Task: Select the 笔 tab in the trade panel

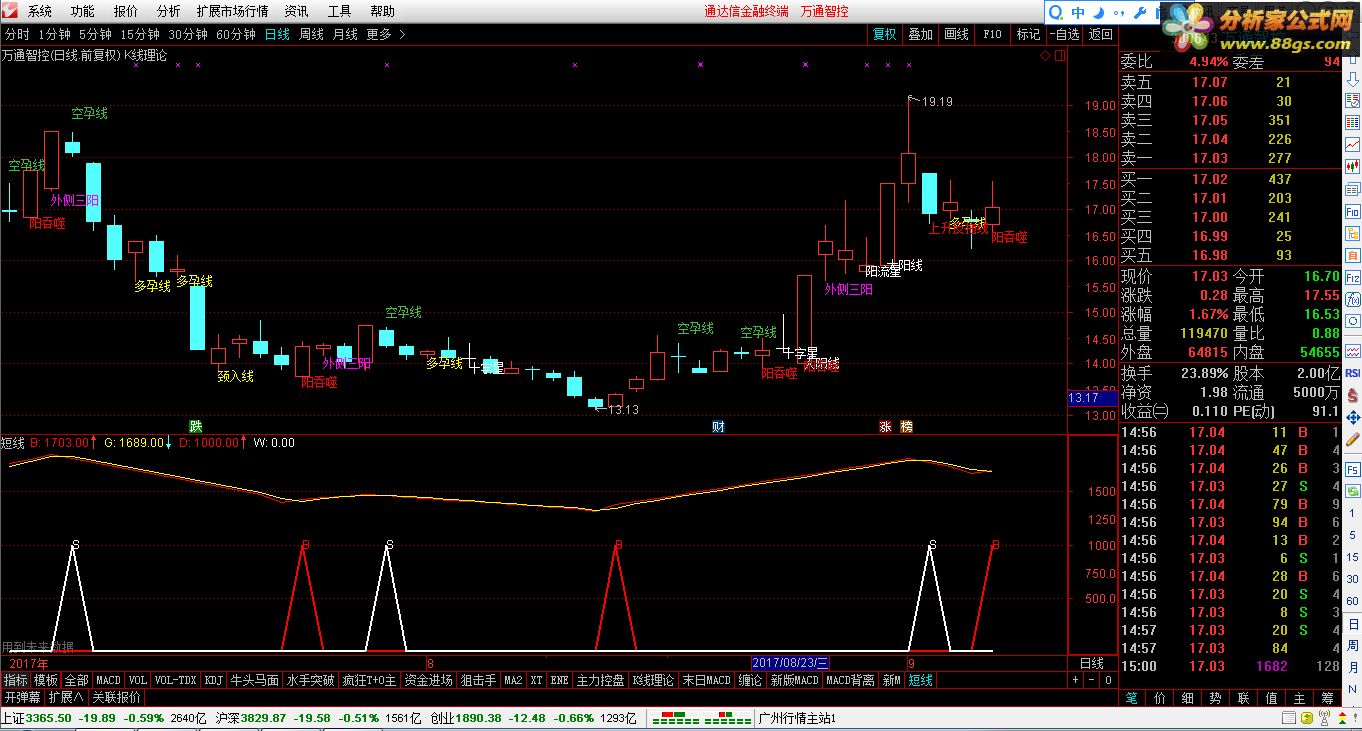Action: click(x=1131, y=698)
